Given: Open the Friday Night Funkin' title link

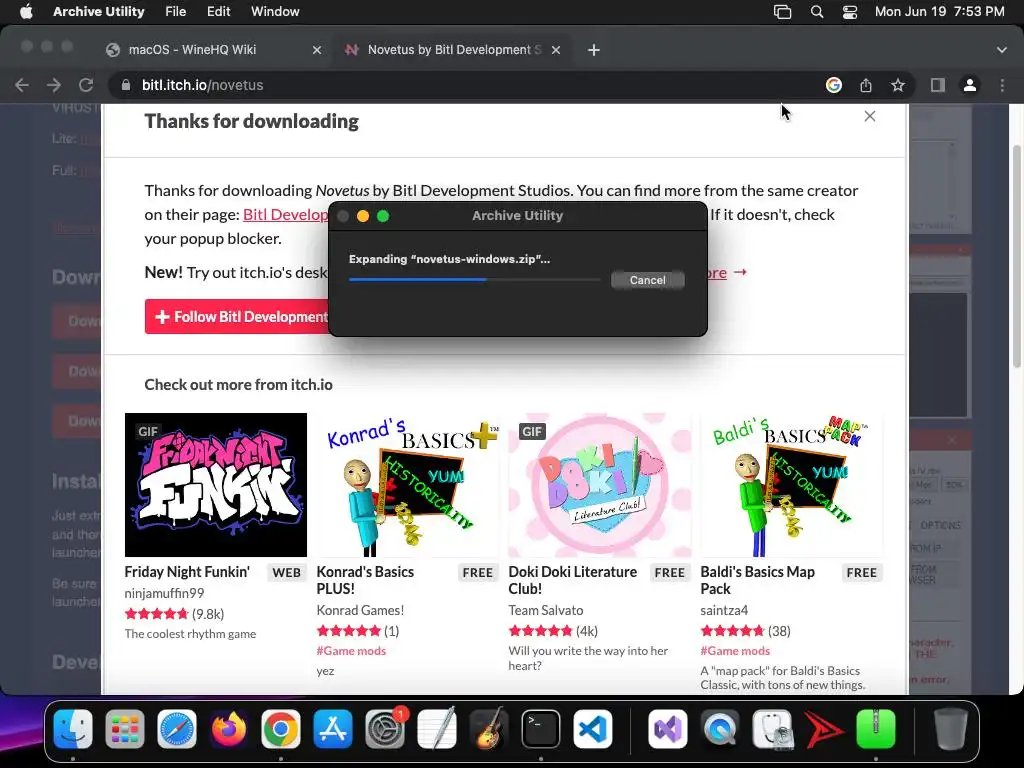Looking at the screenshot, I should 187,572.
